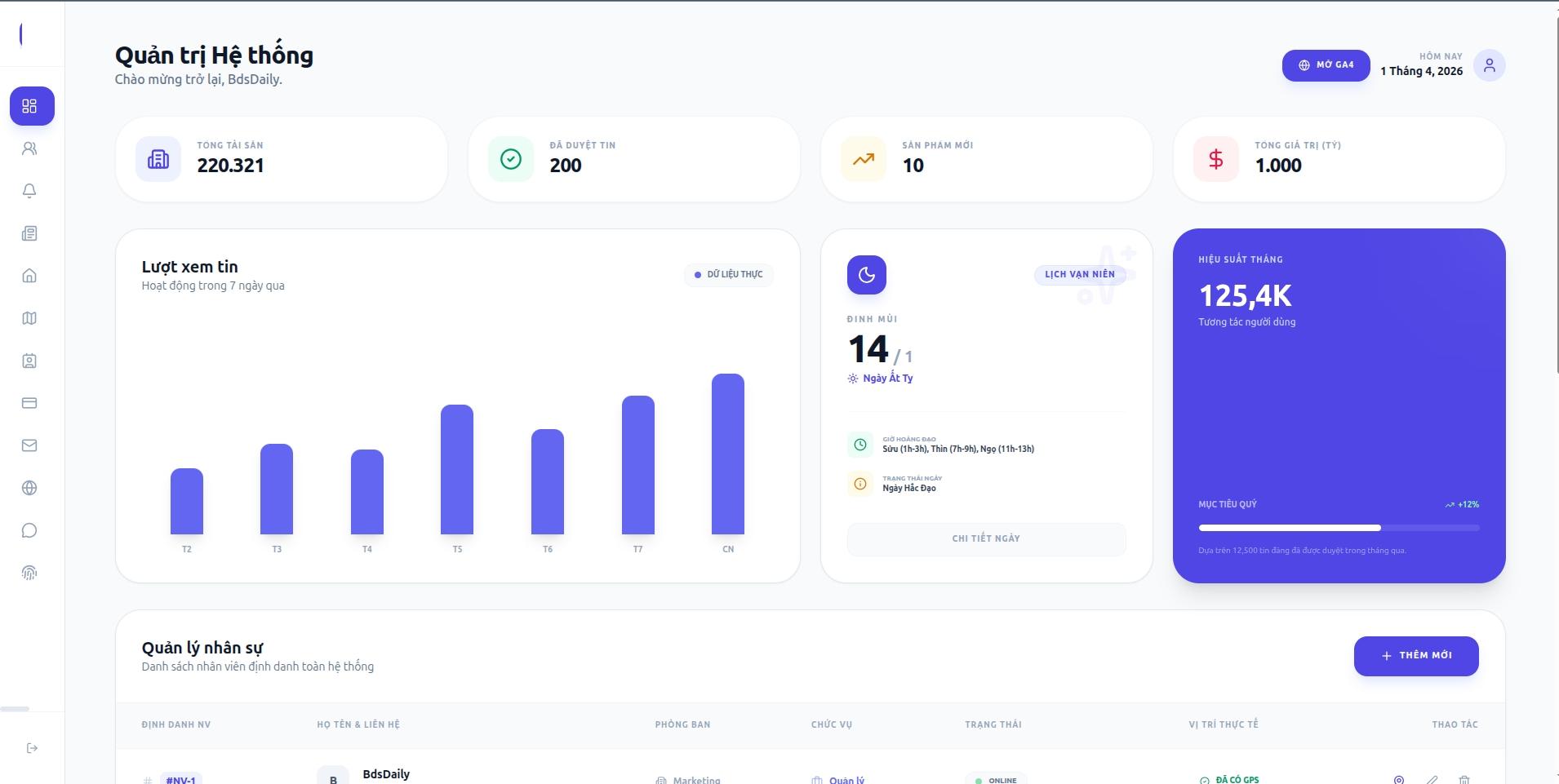
Task: Click the CN bar in views chart
Action: [727, 454]
